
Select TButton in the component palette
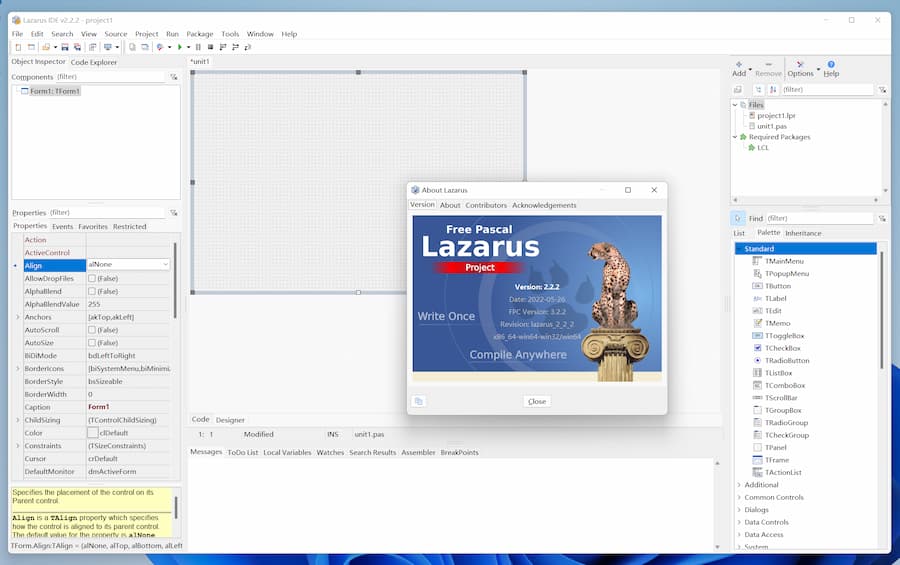tap(777, 286)
